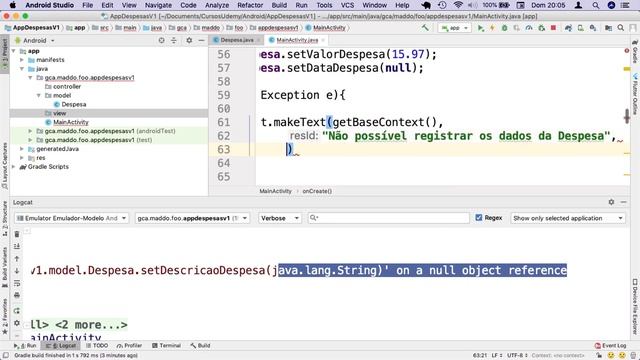Click Scroll to the end logcat icon

pyautogui.click(x=17, y=246)
